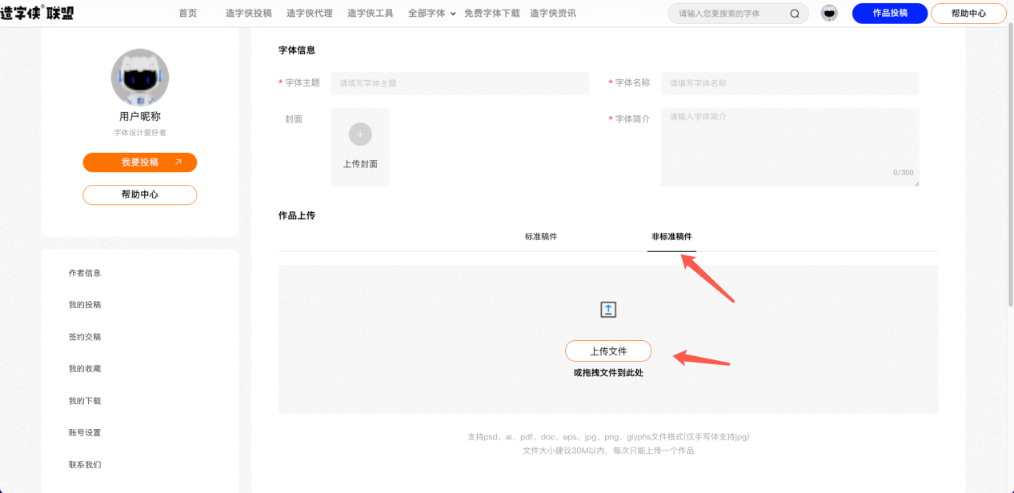
Task: Click the upload arrow icon in drop area
Action: [608, 310]
